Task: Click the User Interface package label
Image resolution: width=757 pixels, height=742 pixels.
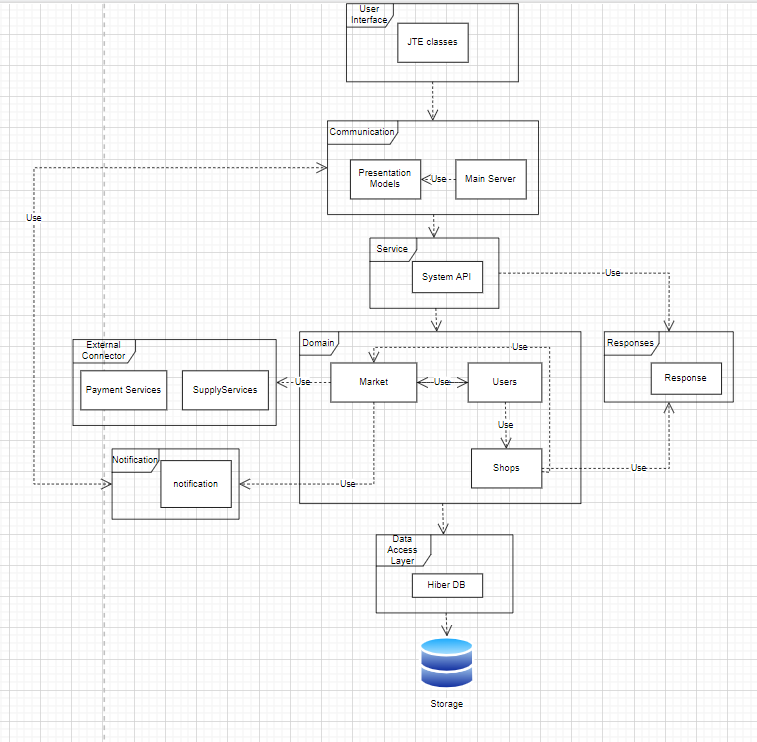Action: coord(369,14)
